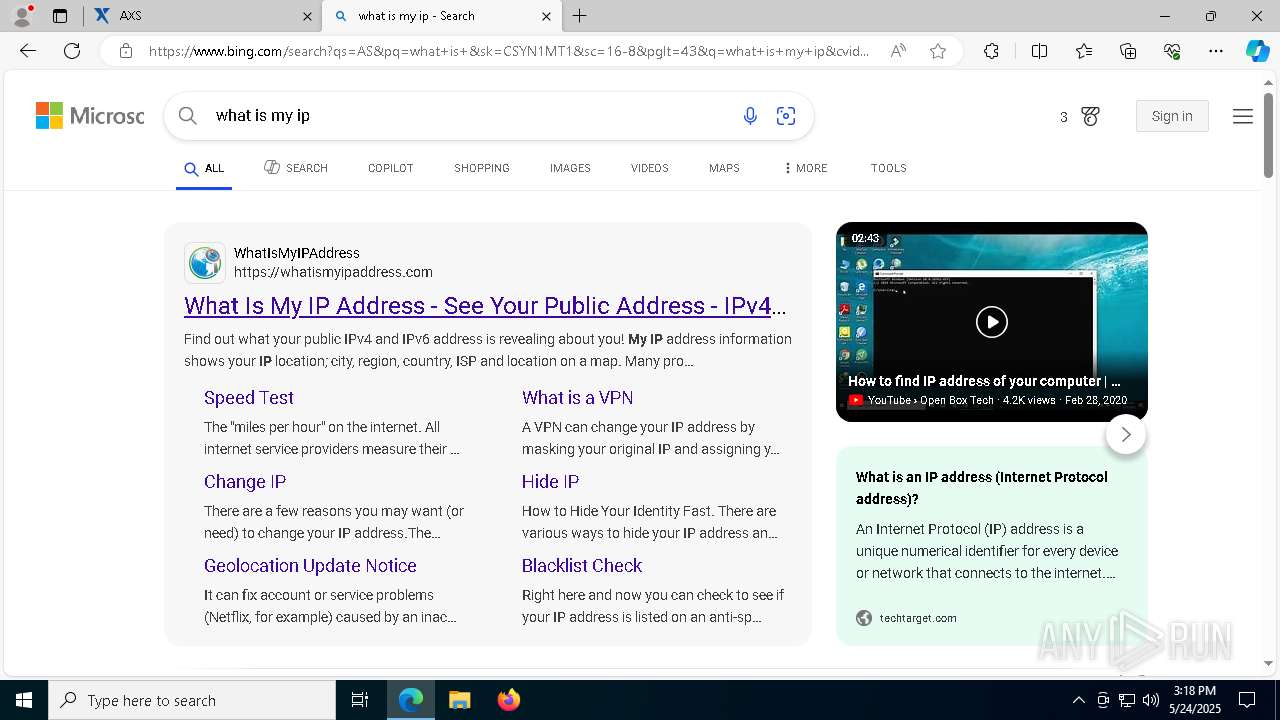Click the page vertical scrollbar

pyautogui.click(x=1268, y=135)
